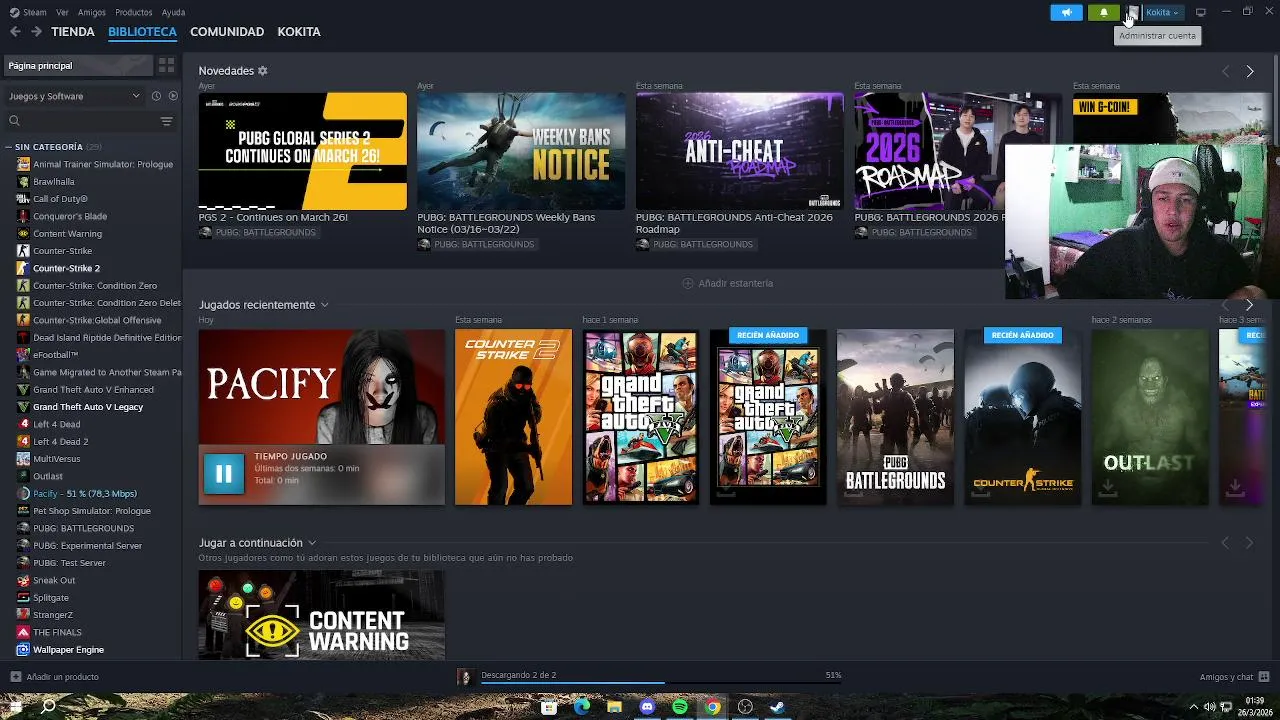Click the download progress bar at bottom
Image resolution: width=1280 pixels, height=720 pixels.
660,683
